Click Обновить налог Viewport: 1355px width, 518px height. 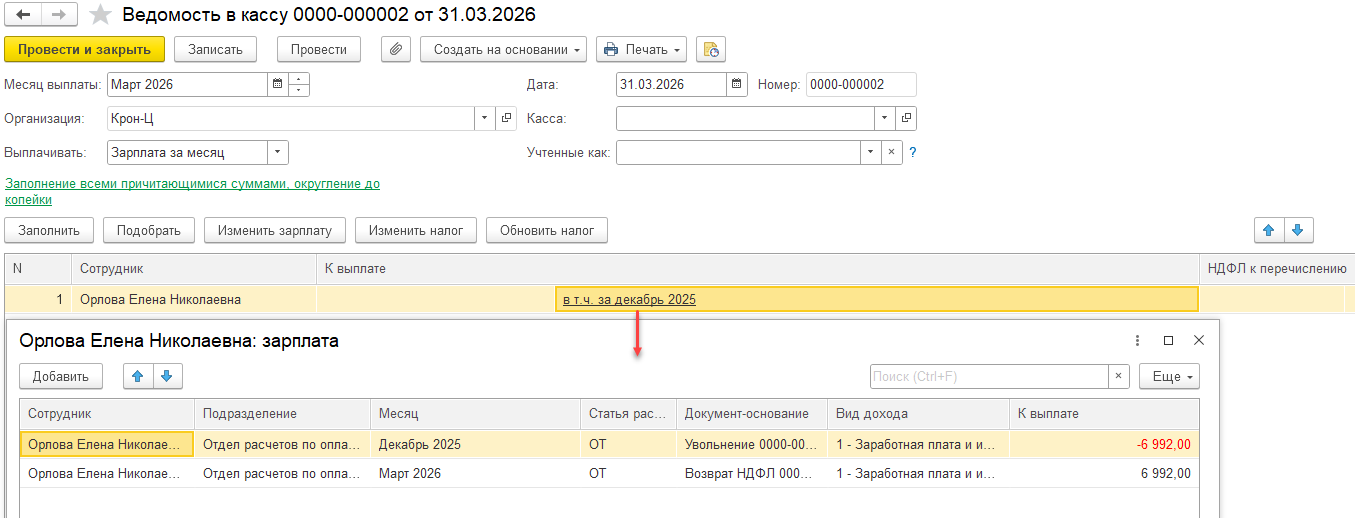tap(547, 230)
